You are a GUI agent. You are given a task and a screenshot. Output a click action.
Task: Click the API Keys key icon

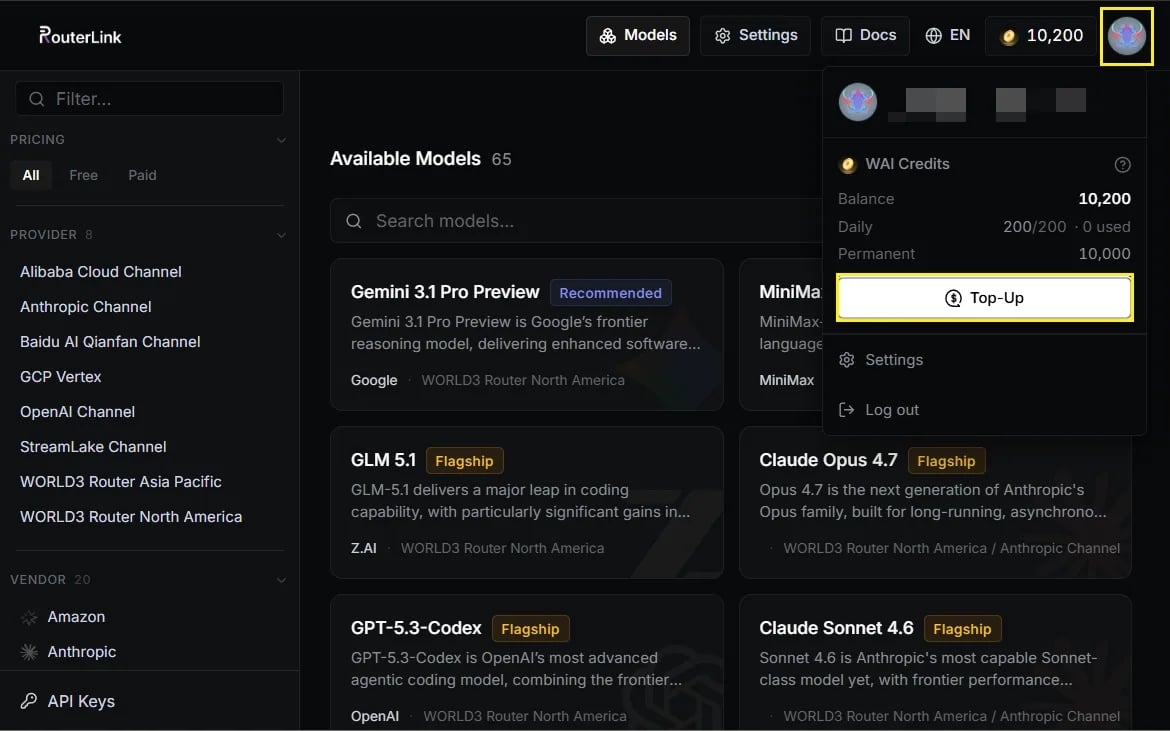29,701
